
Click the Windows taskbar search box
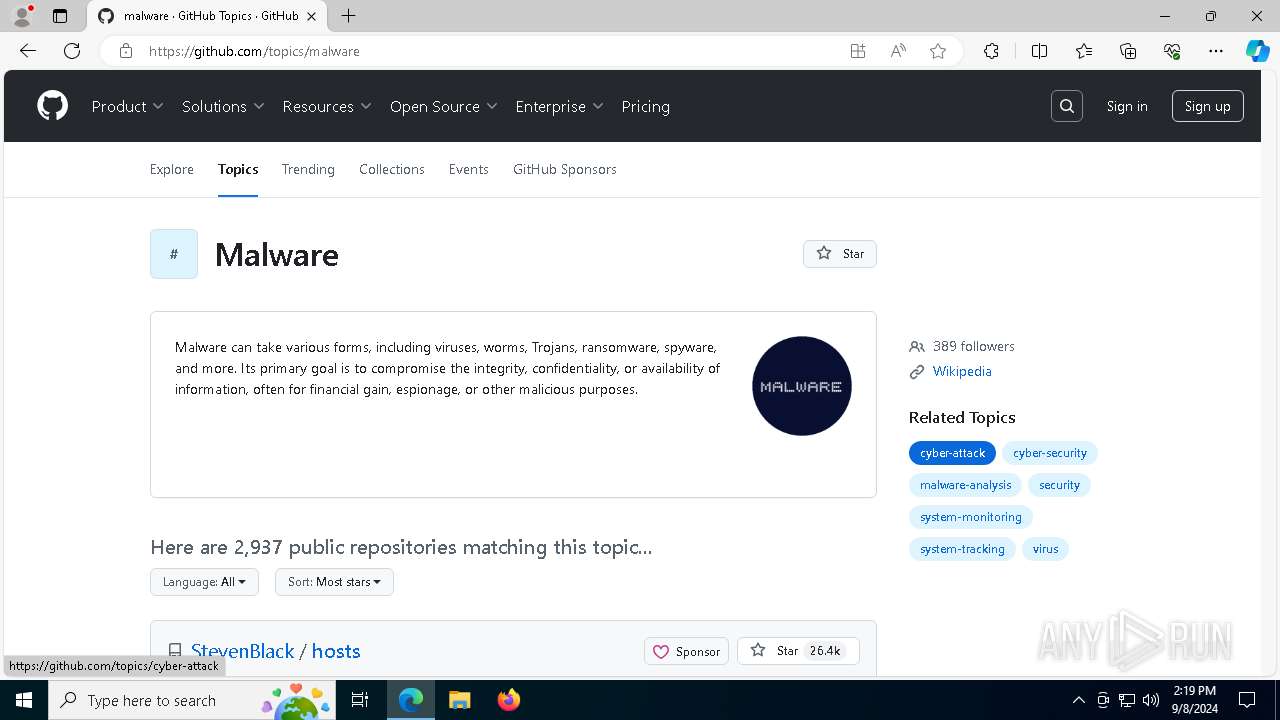[191, 700]
